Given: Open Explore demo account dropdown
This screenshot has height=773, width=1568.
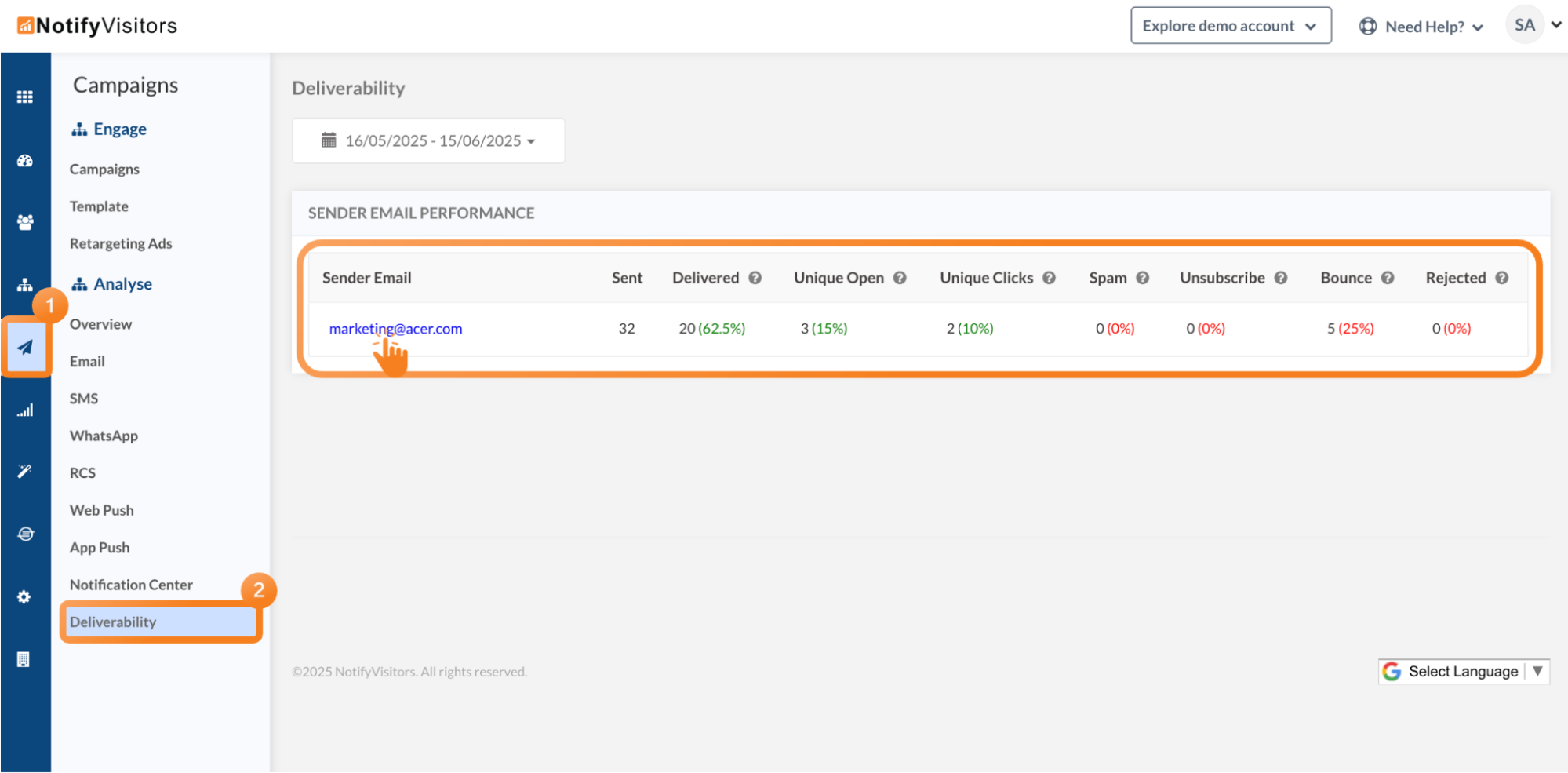Looking at the screenshot, I should [x=1231, y=26].
